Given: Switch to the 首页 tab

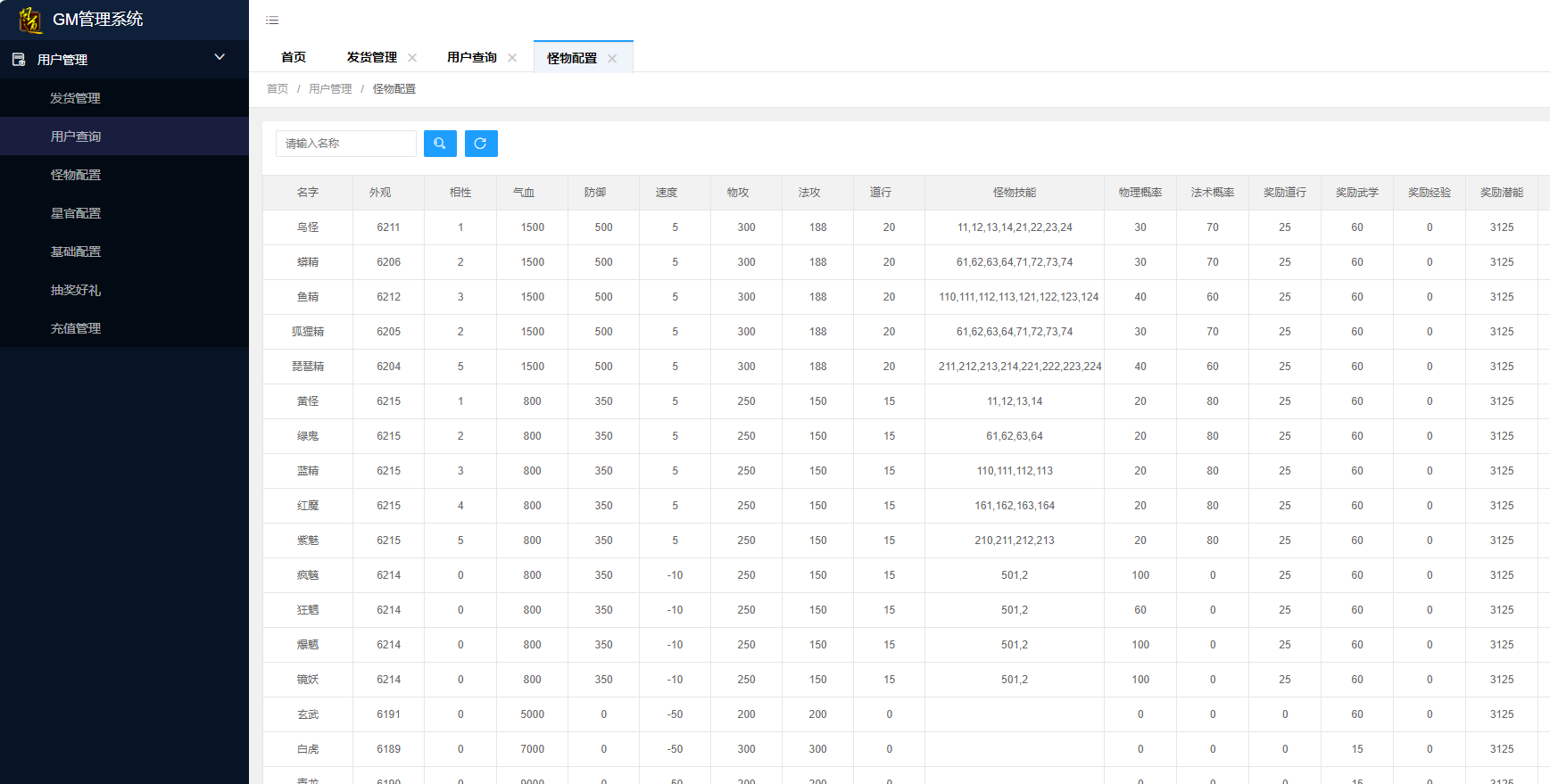Looking at the screenshot, I should (293, 58).
